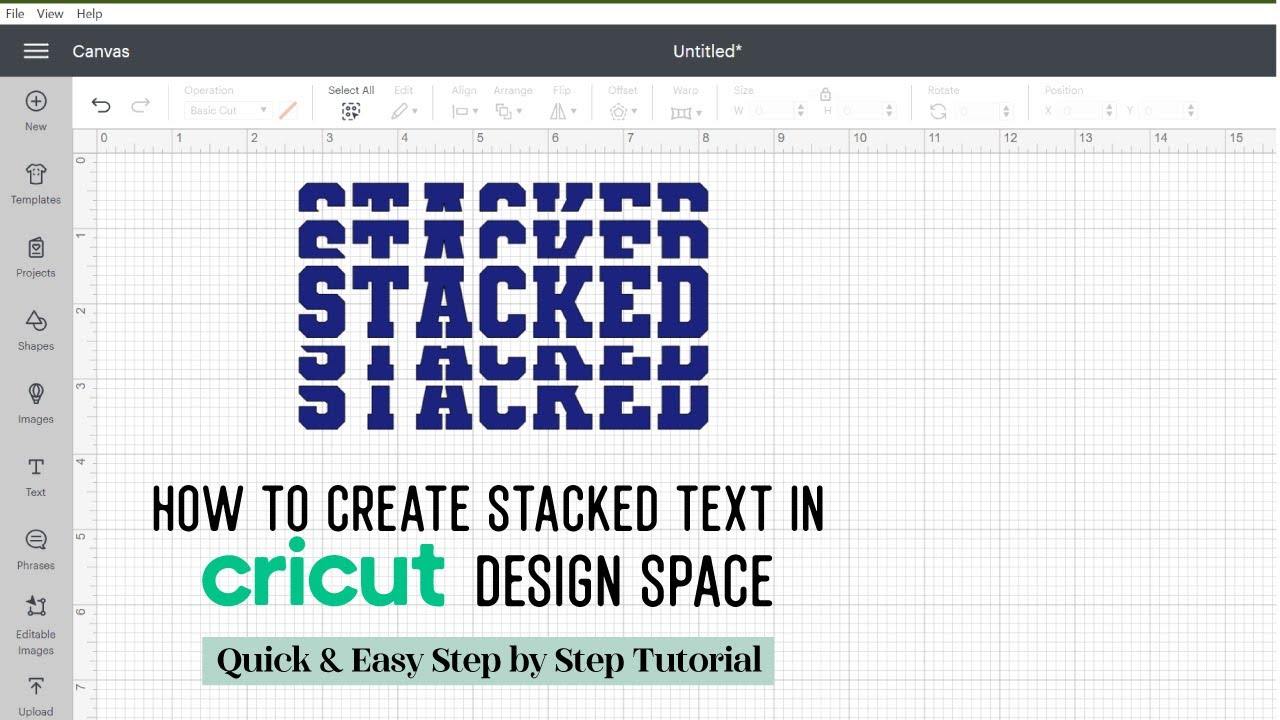Viewport: 1280px width, 720px height.
Task: Click the Untitled* project name
Action: (707, 51)
